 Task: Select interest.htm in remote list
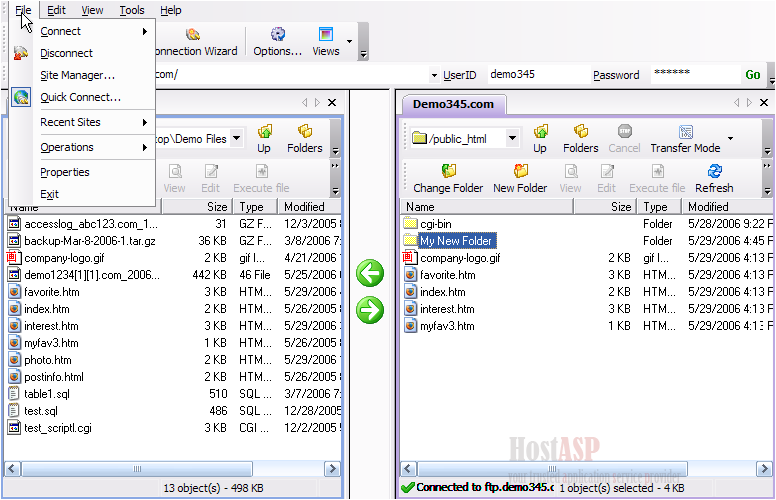point(447,309)
